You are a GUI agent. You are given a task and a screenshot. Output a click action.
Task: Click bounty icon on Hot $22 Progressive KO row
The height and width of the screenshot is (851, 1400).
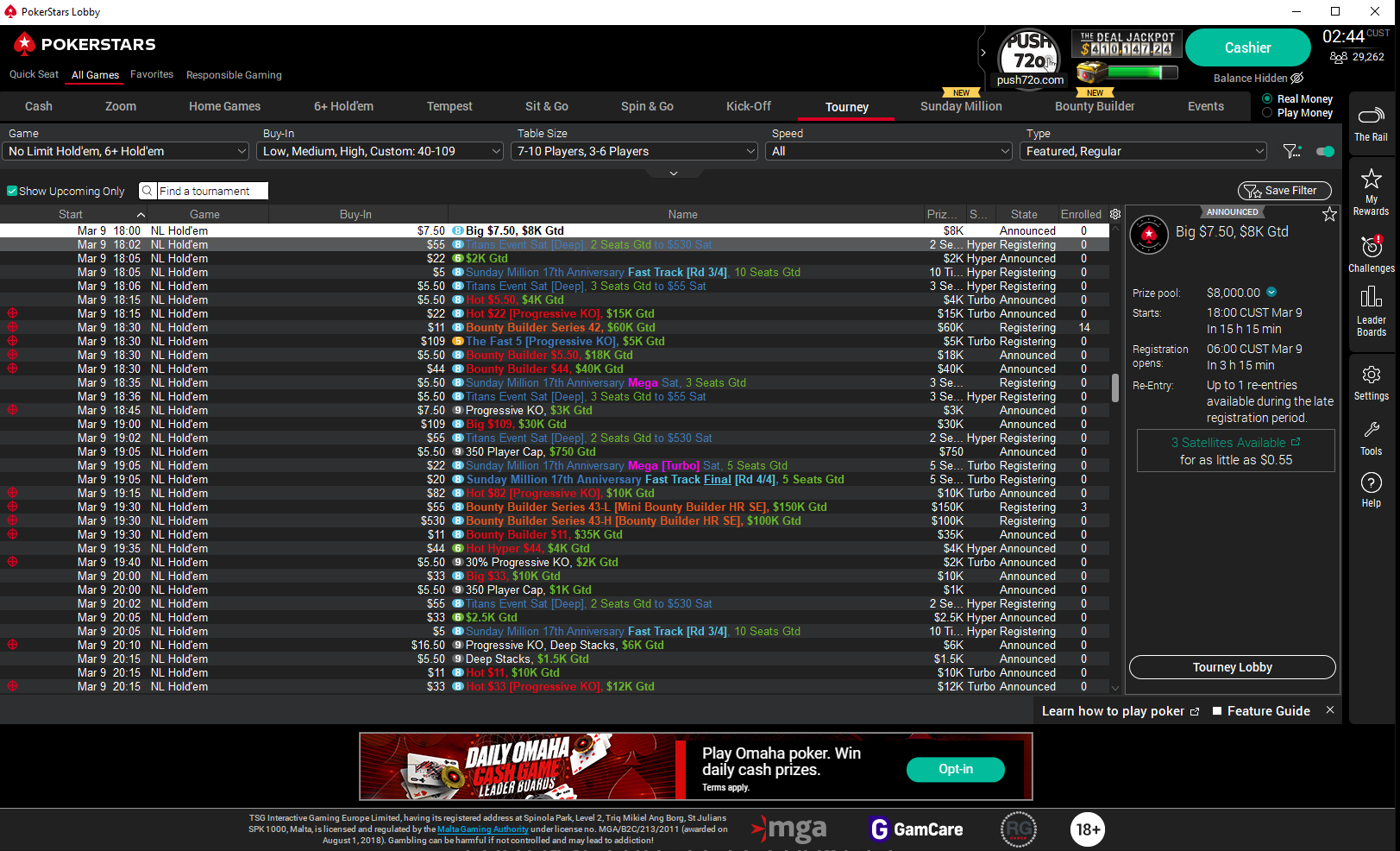click(x=12, y=313)
